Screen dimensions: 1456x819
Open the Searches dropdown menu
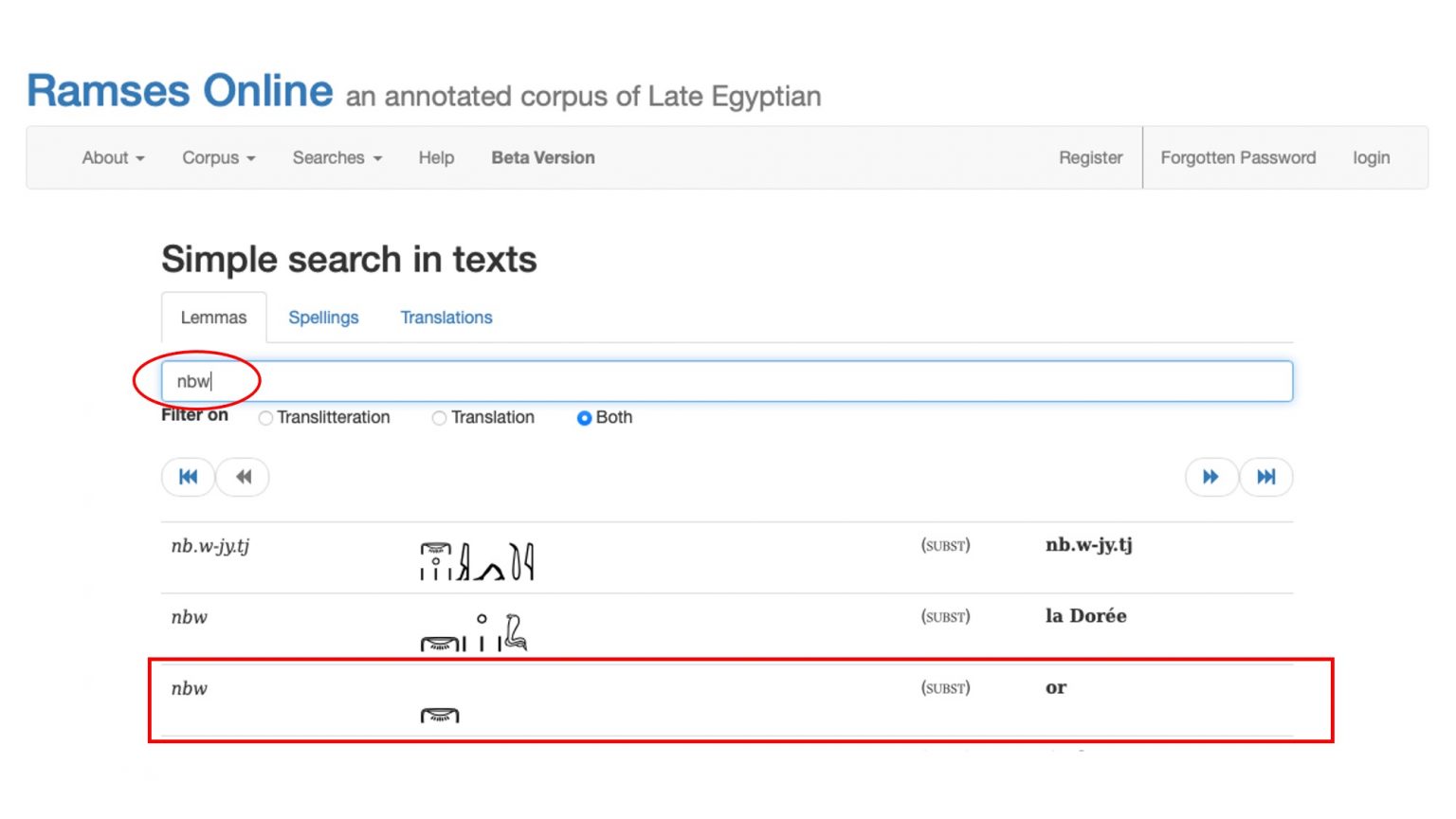pos(337,158)
